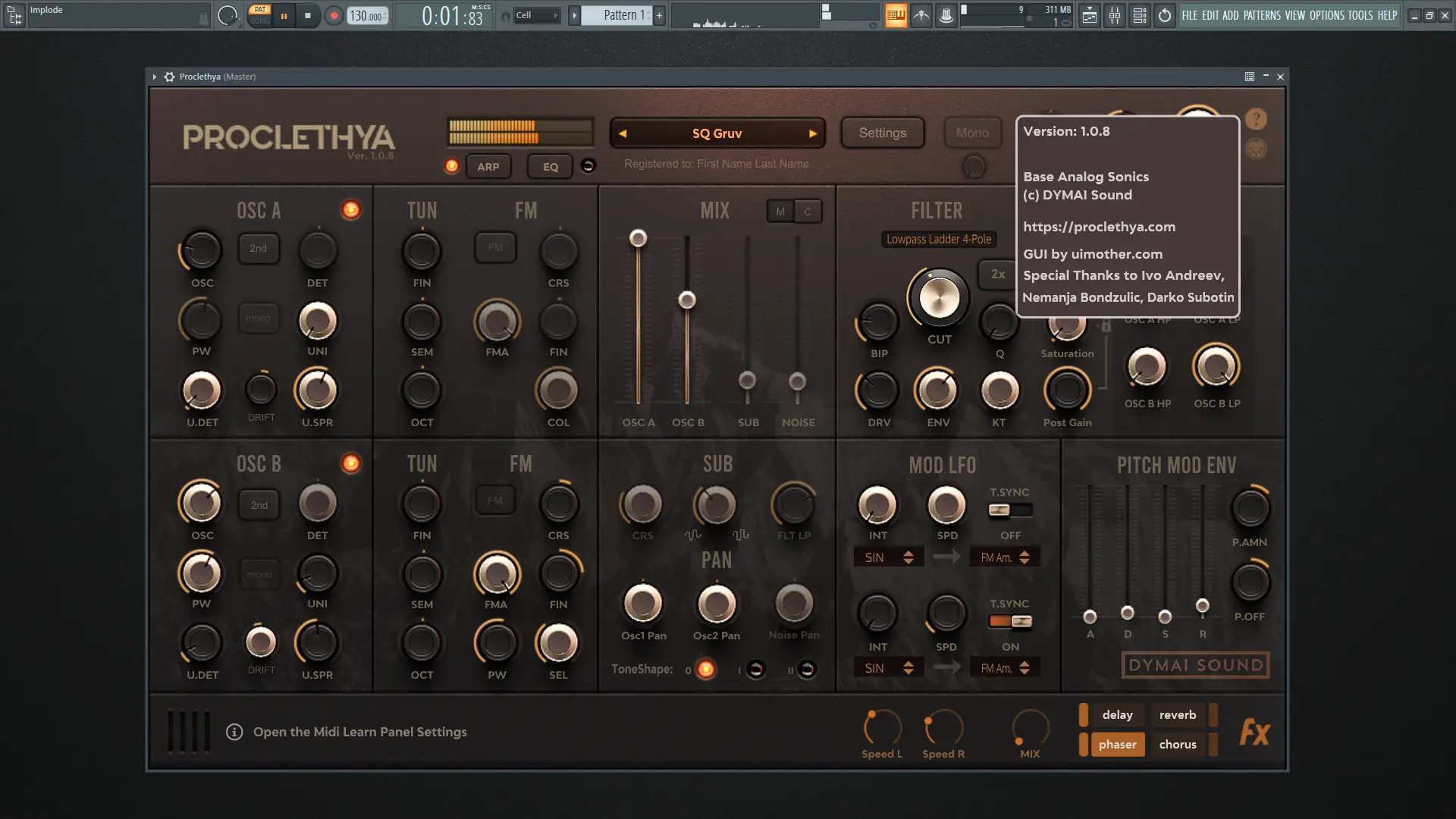This screenshot has height=819, width=1456.
Task: Click the help question mark icon
Action: 1256,119
